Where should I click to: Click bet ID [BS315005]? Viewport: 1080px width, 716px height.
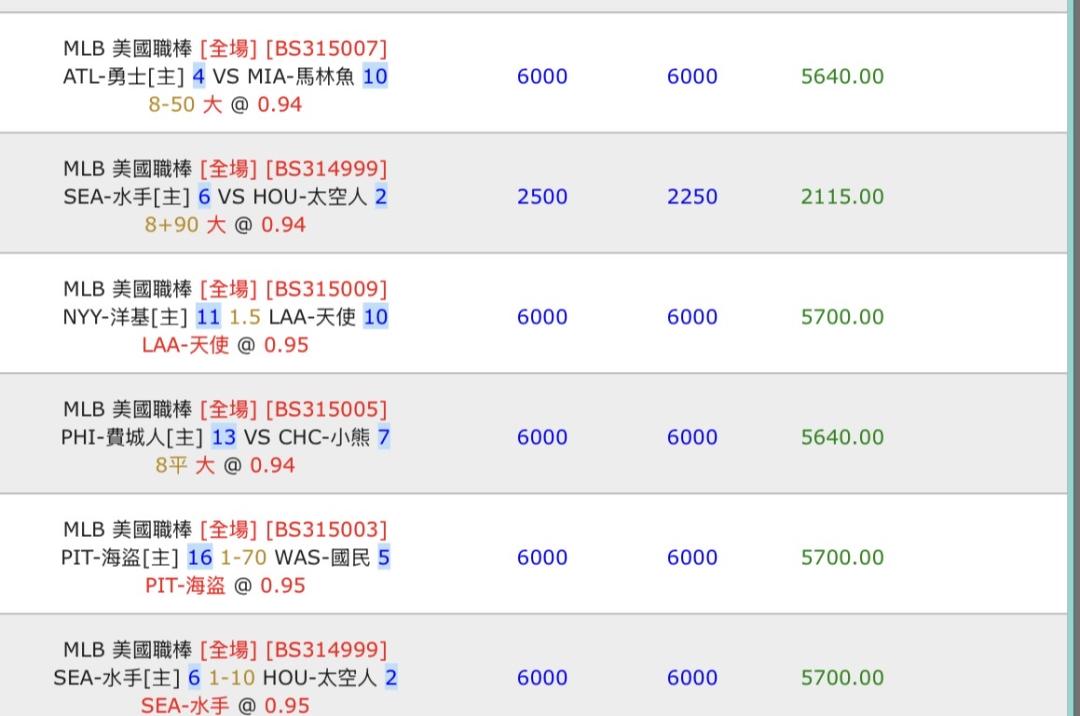click(x=326, y=409)
